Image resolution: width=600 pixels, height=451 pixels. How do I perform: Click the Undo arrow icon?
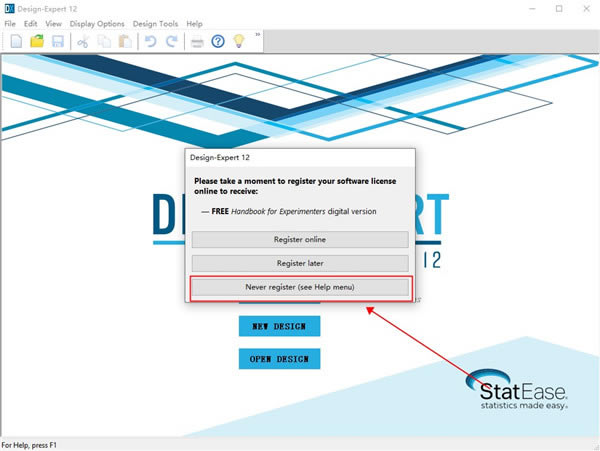click(x=151, y=41)
